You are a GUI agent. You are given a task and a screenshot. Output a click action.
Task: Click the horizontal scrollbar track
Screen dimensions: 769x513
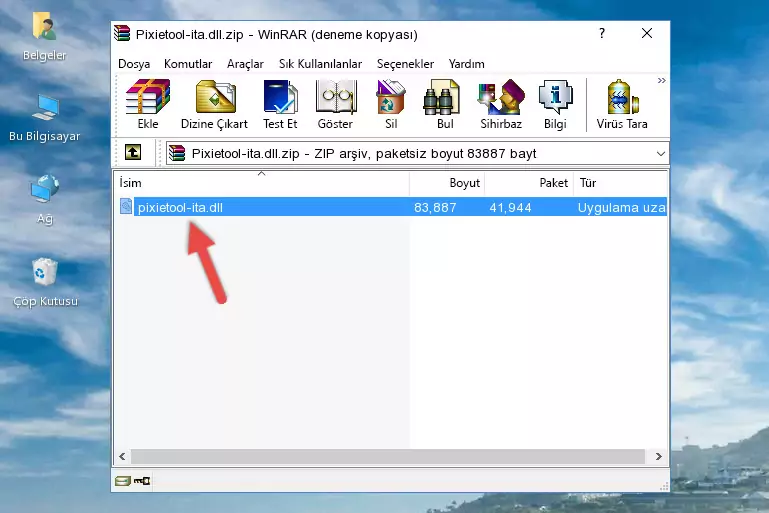point(387,457)
